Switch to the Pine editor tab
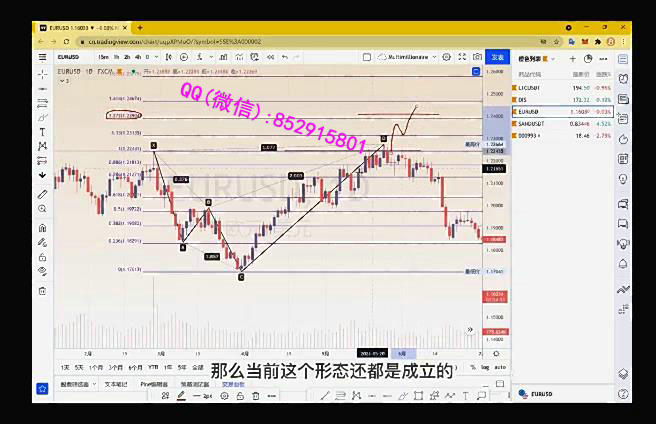This screenshot has width=656, height=424. click(x=154, y=384)
